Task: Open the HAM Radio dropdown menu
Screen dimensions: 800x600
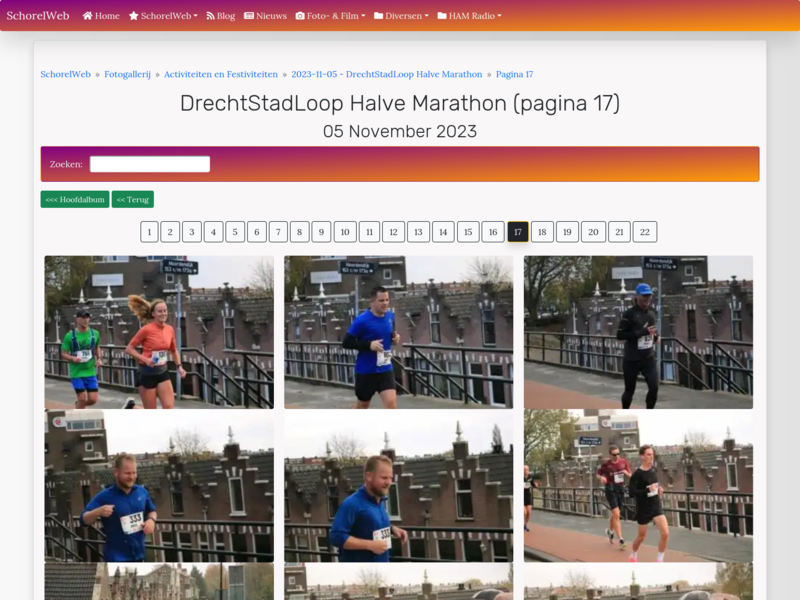Action: pyautogui.click(x=469, y=16)
